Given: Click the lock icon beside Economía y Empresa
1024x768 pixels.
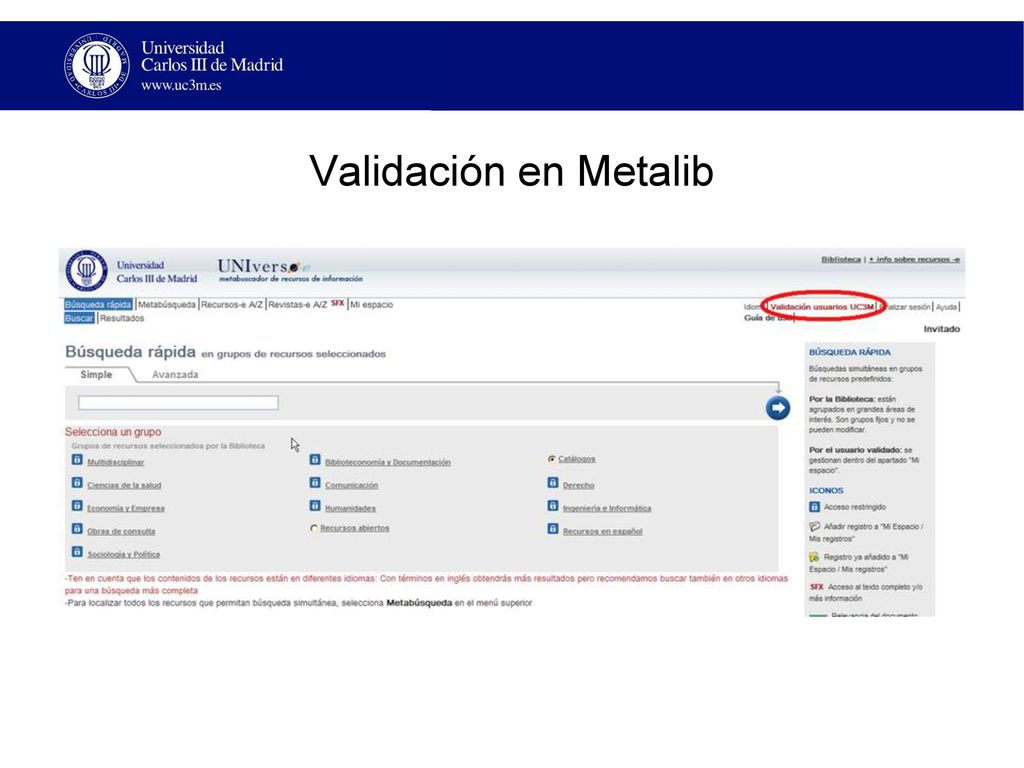Looking at the screenshot, I should coord(77,506).
